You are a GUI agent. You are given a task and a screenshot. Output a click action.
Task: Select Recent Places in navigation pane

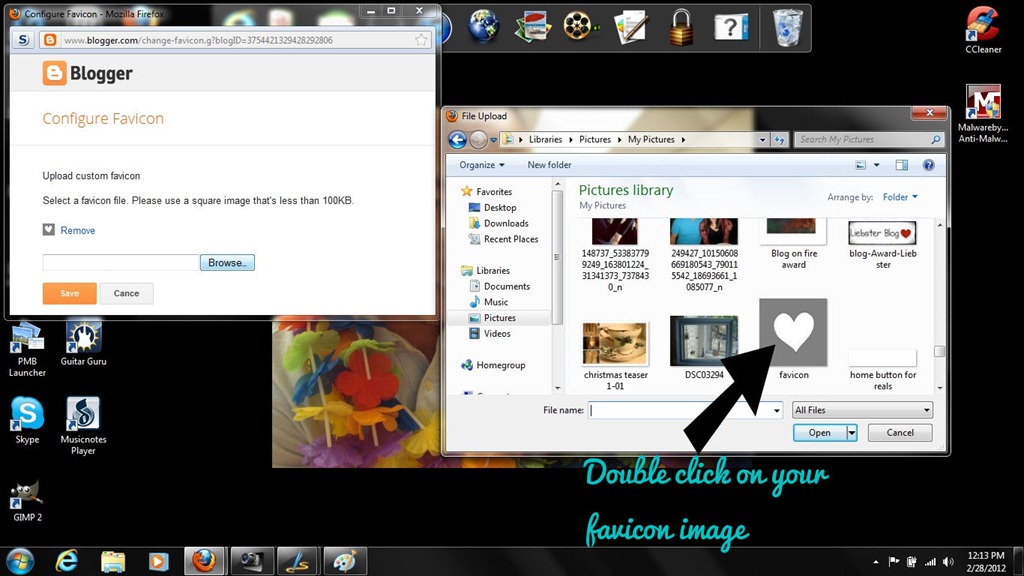point(504,239)
